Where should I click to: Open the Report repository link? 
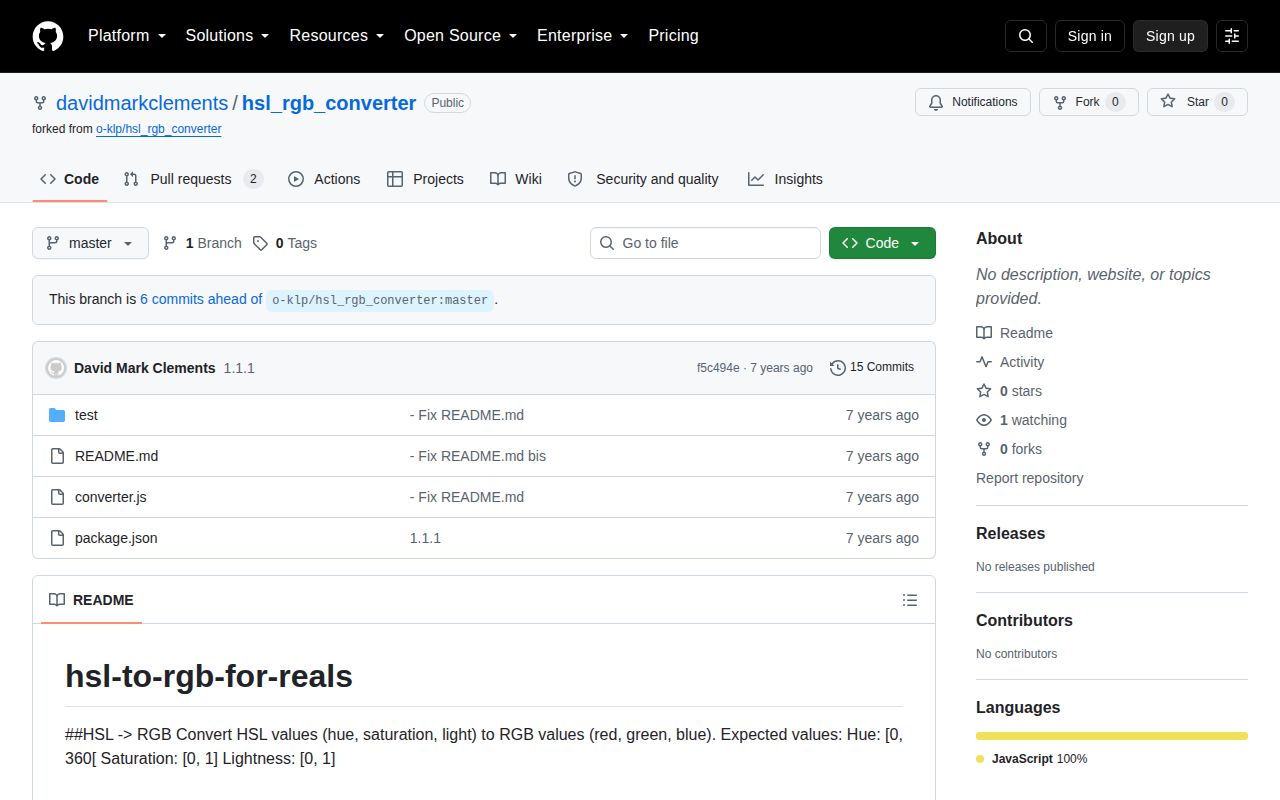point(1030,478)
